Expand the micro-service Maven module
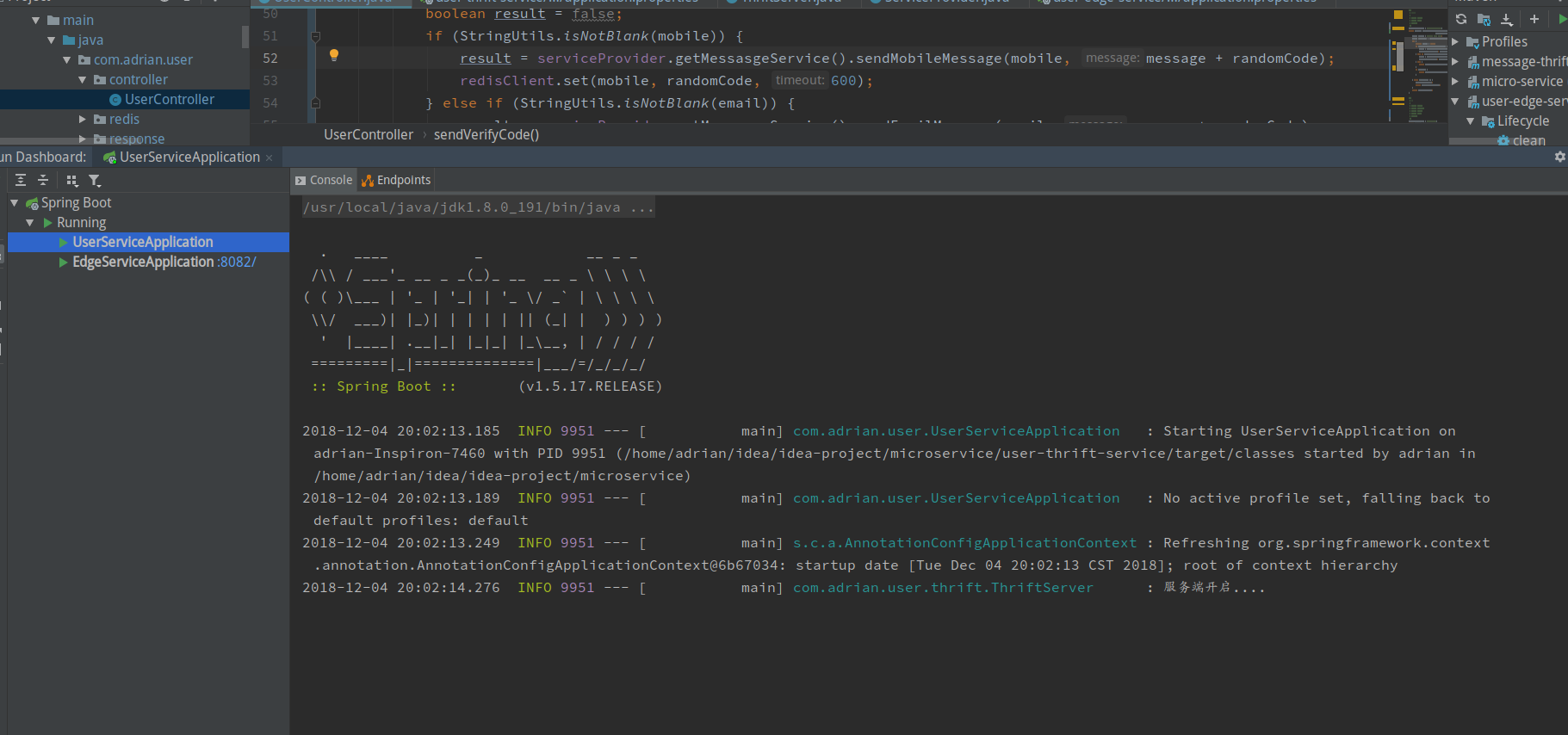Image resolution: width=1568 pixels, height=735 pixels. click(x=1456, y=82)
